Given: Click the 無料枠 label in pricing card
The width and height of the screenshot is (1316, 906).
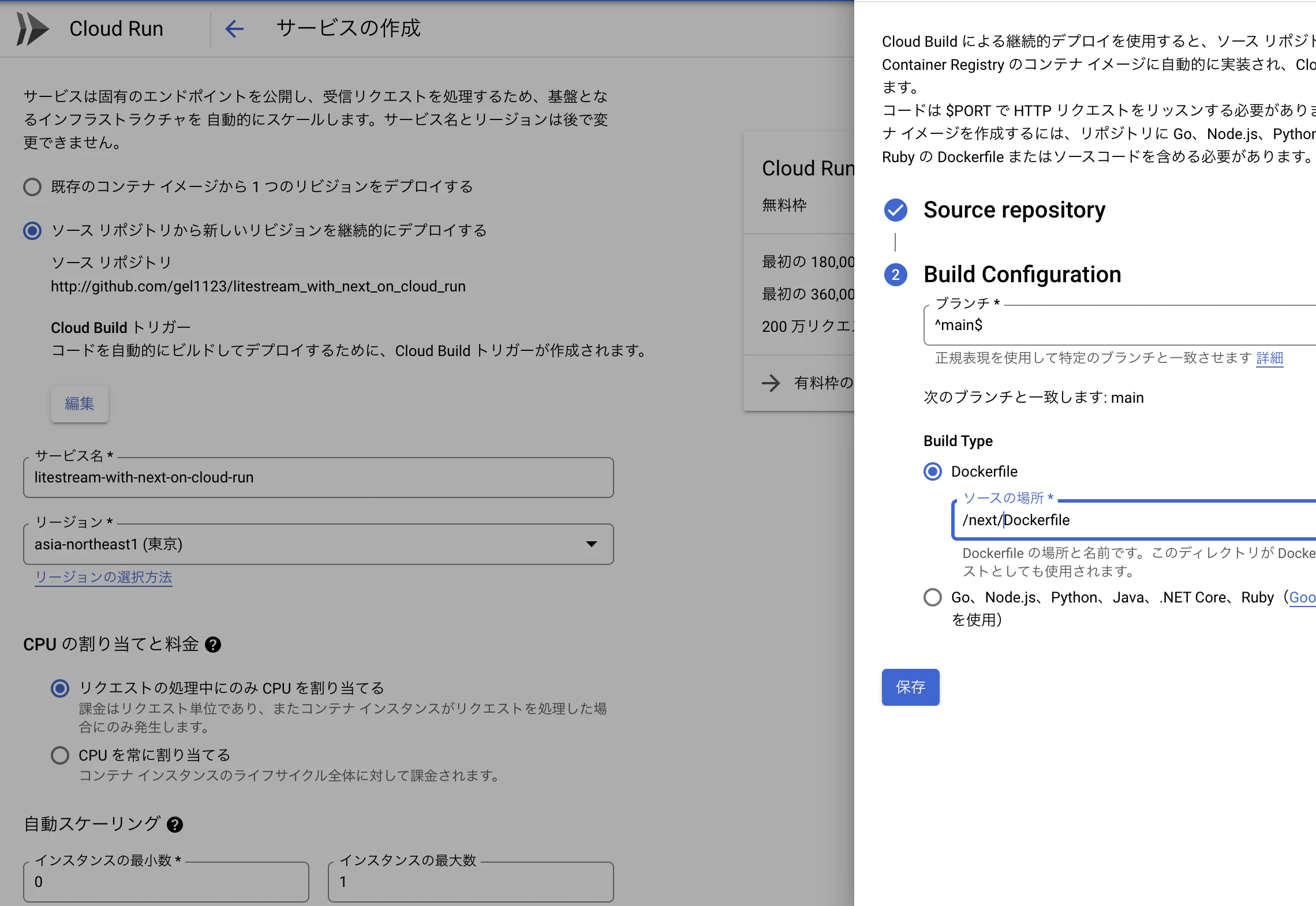Looking at the screenshot, I should tap(784, 205).
